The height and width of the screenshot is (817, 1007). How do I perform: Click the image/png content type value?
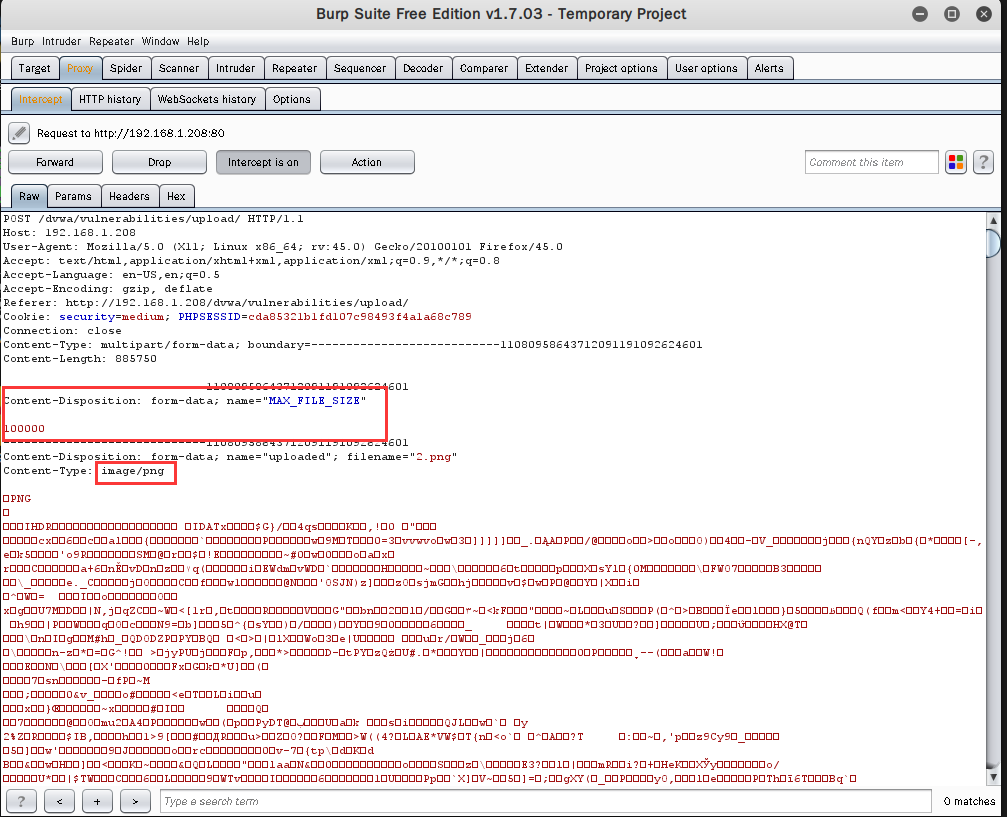(x=133, y=471)
